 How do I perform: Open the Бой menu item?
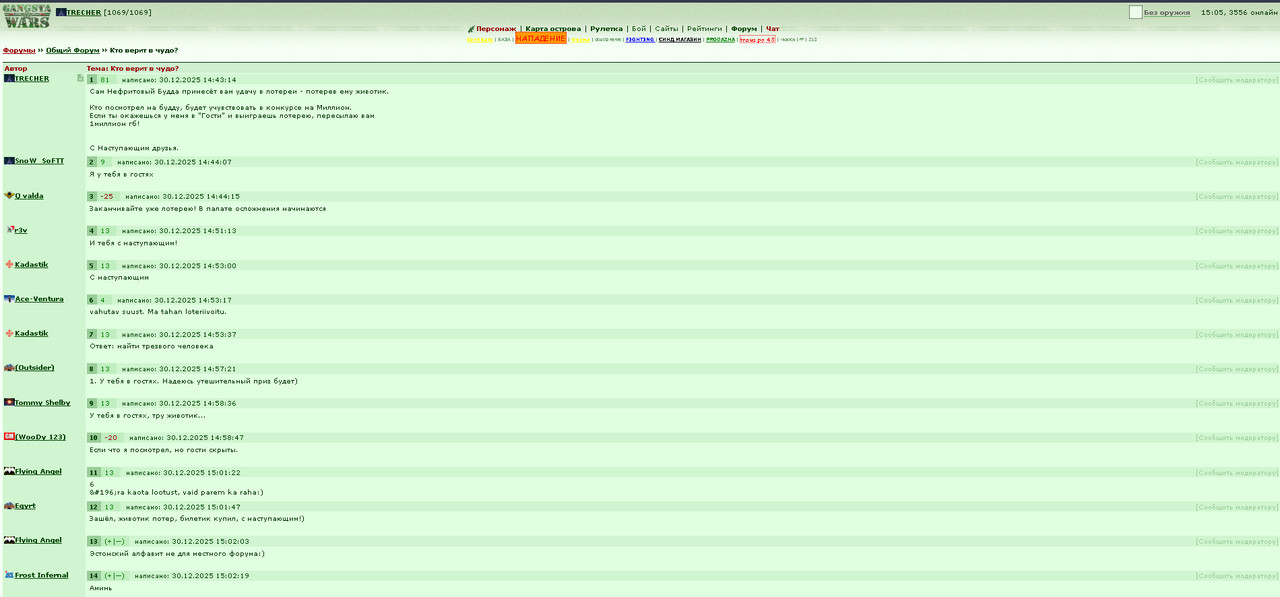tap(639, 29)
